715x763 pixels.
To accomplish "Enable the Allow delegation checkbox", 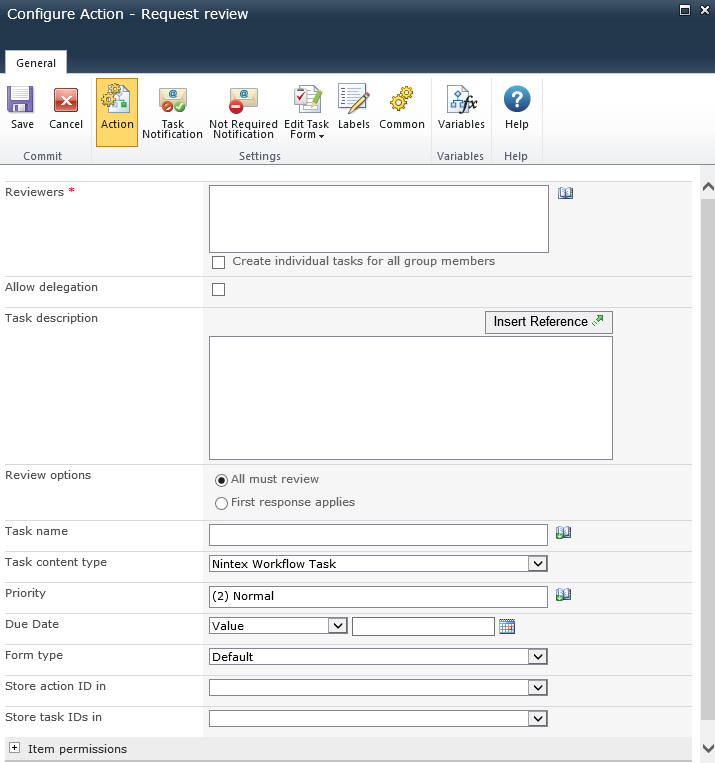I will tap(219, 290).
